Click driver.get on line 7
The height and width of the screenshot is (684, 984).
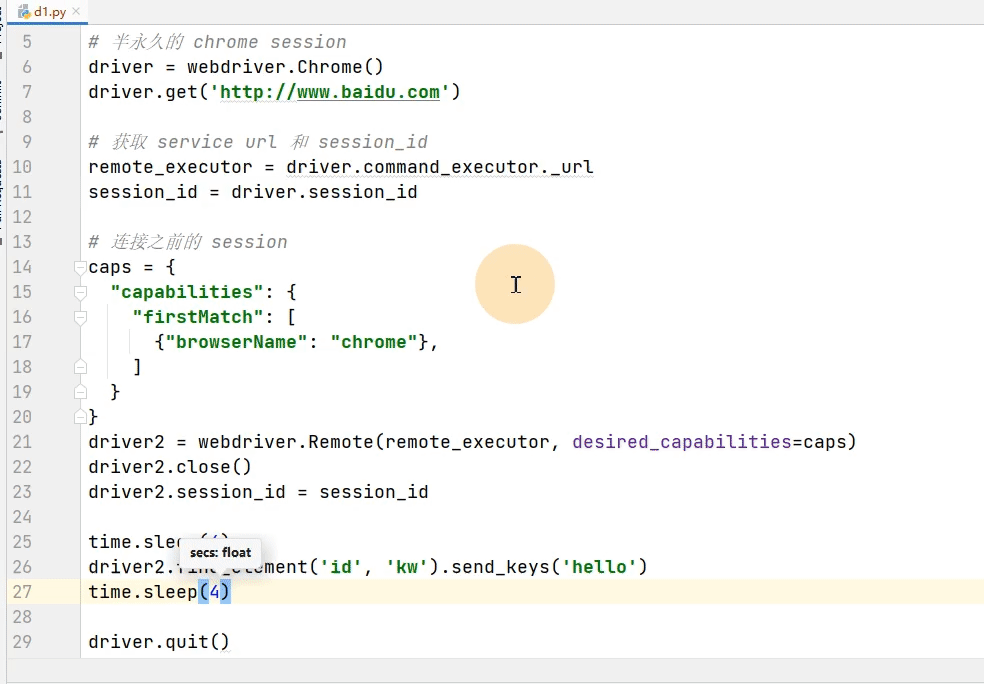pos(142,92)
